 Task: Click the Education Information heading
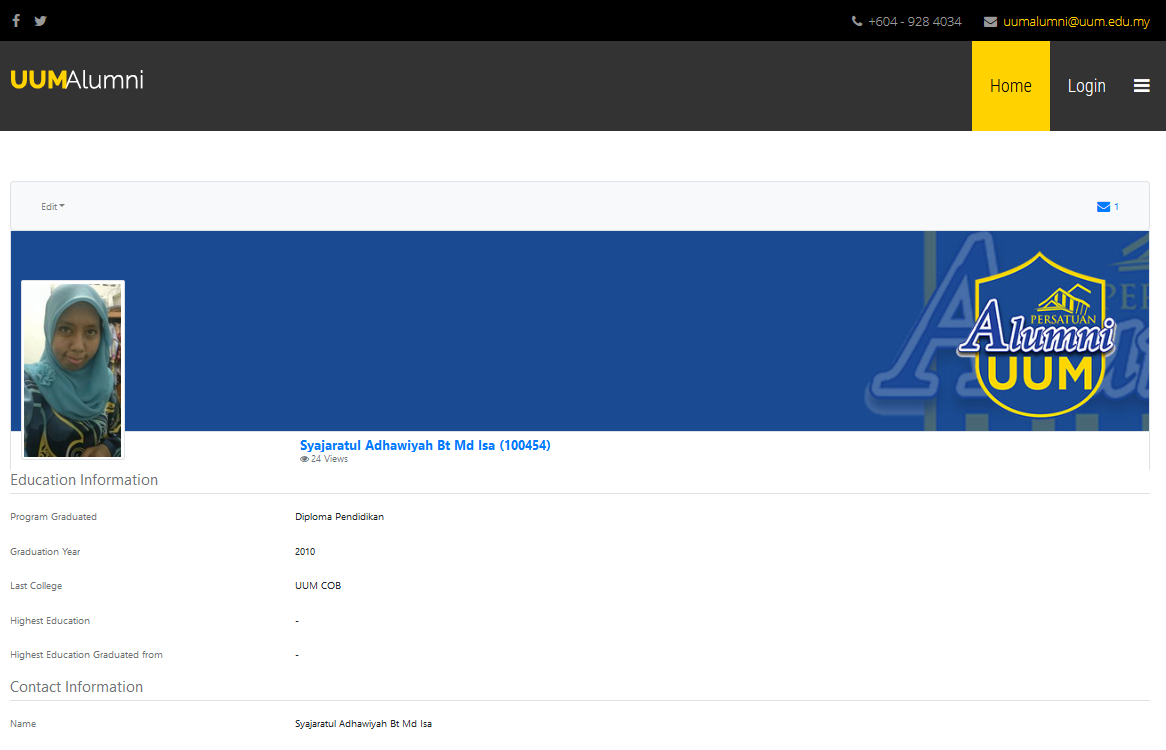(84, 480)
